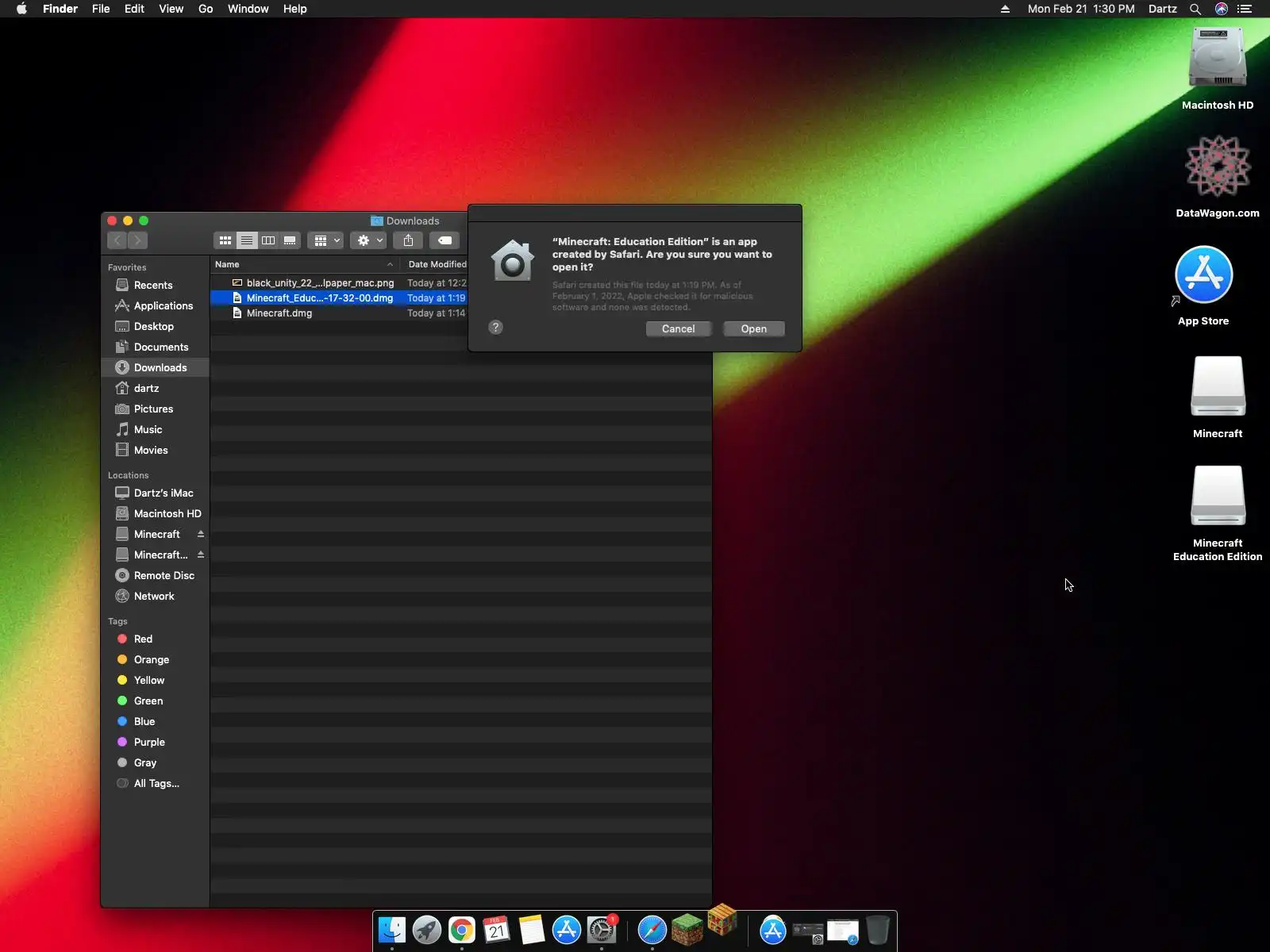This screenshot has width=1270, height=952.
Task: Open Finder from the Dock
Action: [392, 930]
